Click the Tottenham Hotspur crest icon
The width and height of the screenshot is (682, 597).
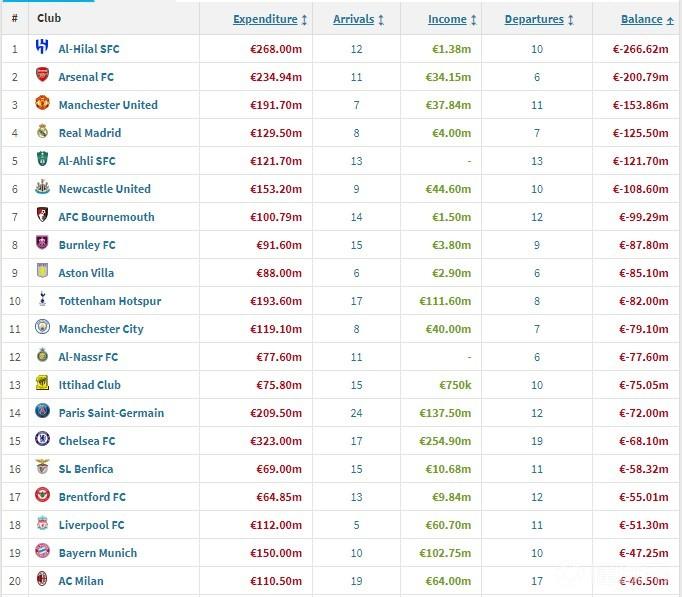[x=42, y=300]
